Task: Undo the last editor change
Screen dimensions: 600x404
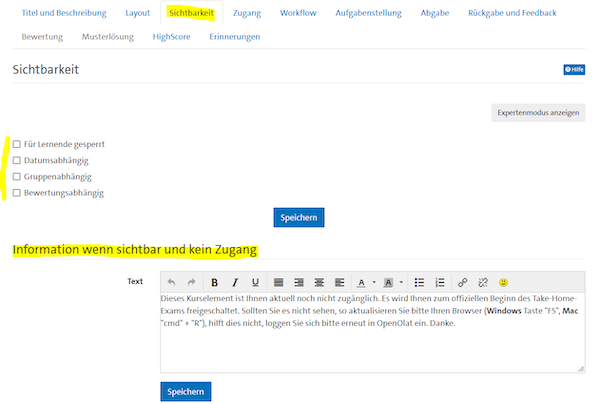Action: [171, 282]
